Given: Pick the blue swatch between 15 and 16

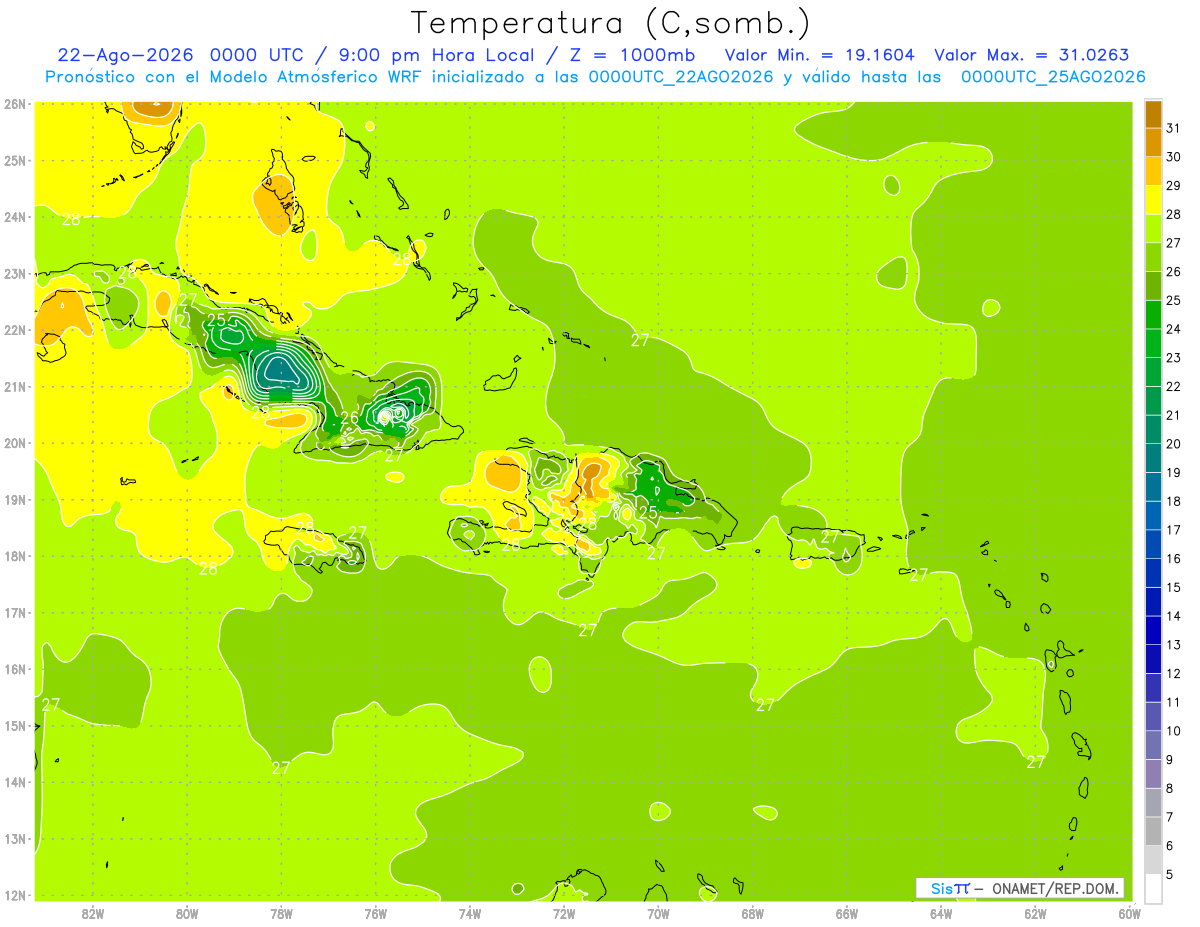Looking at the screenshot, I should (1153, 573).
